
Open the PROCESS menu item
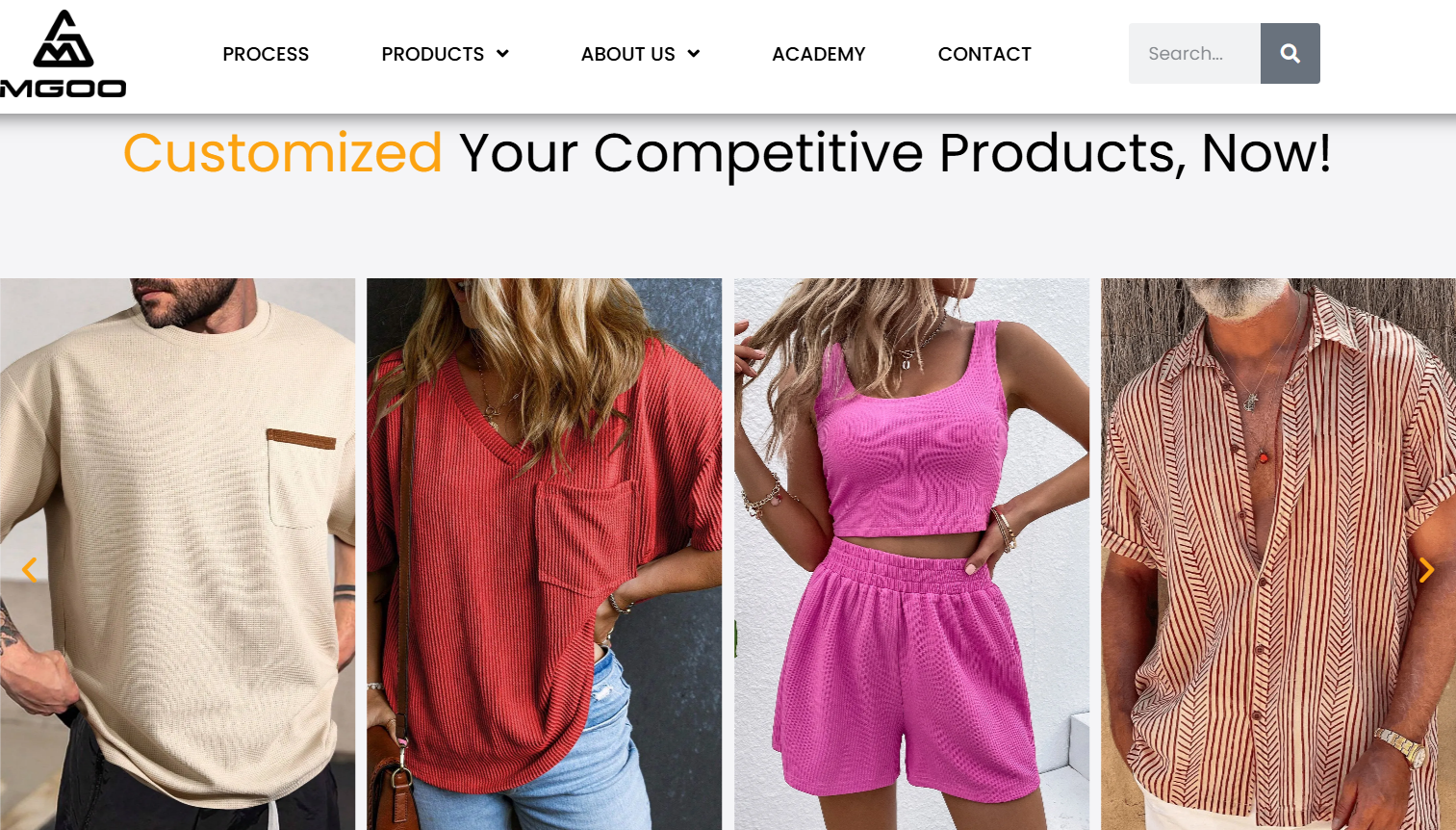[x=266, y=54]
